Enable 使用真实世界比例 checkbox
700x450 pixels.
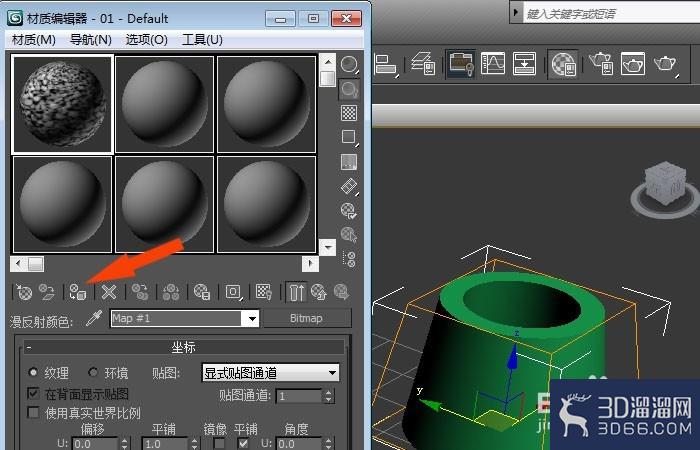[x=33, y=412]
